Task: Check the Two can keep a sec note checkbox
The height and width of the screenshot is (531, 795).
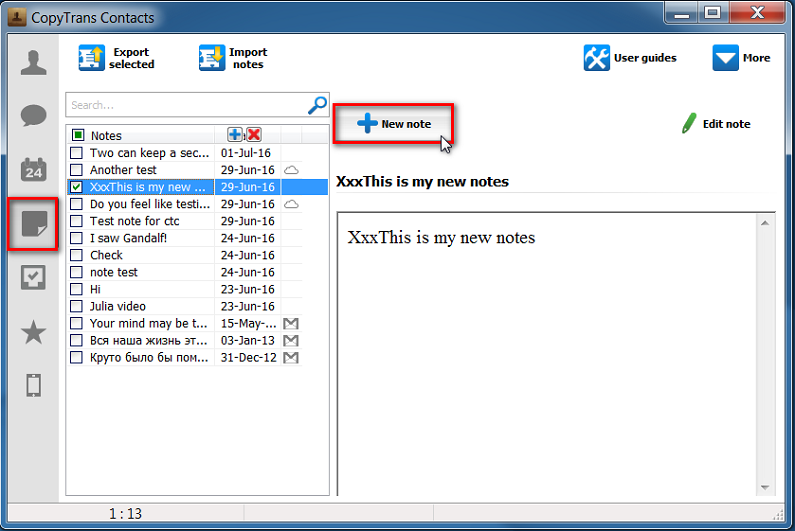Action: (x=76, y=153)
